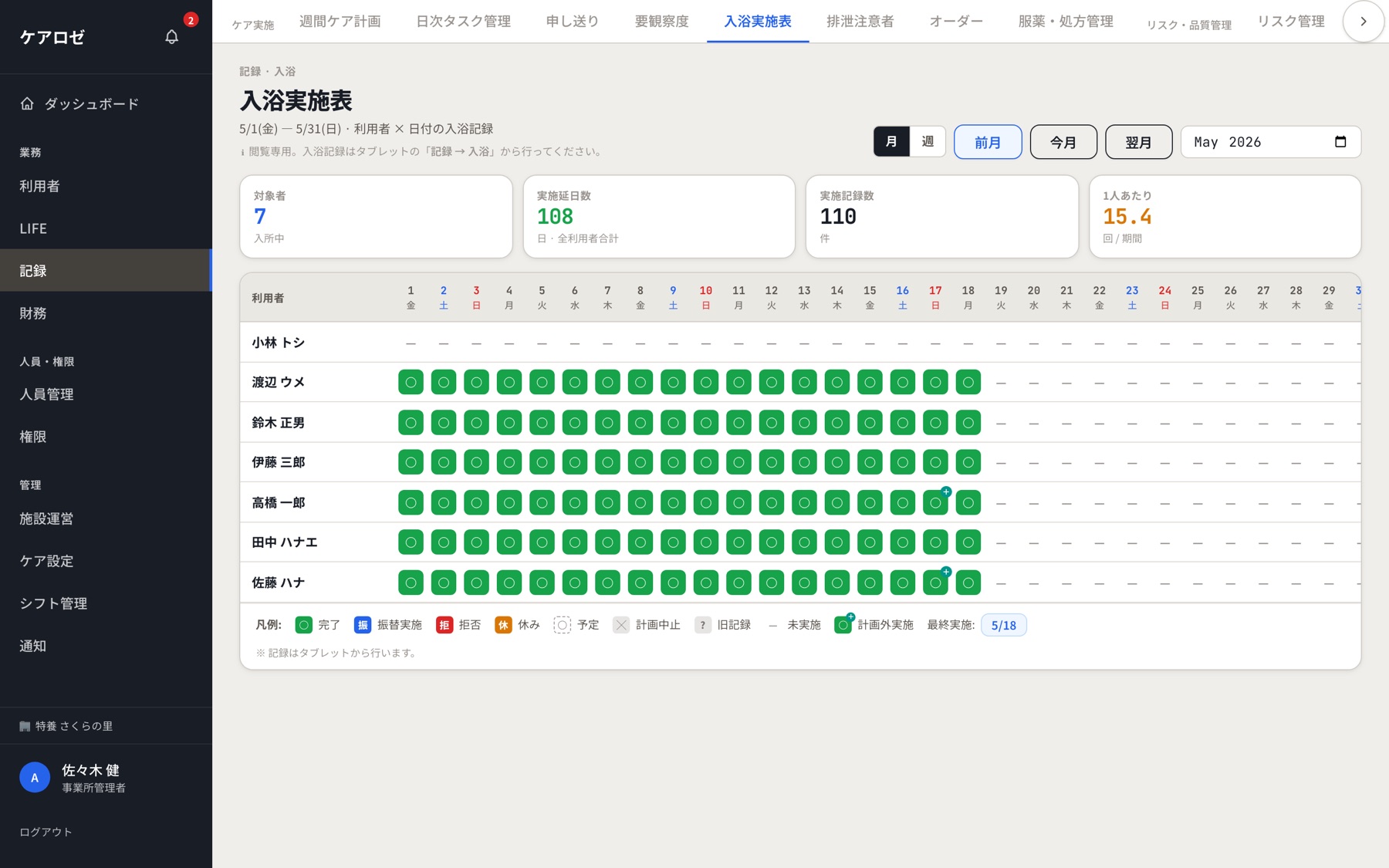The height and width of the screenshot is (868, 1389).
Task: Go to the previous month with 前月
Action: (988, 142)
